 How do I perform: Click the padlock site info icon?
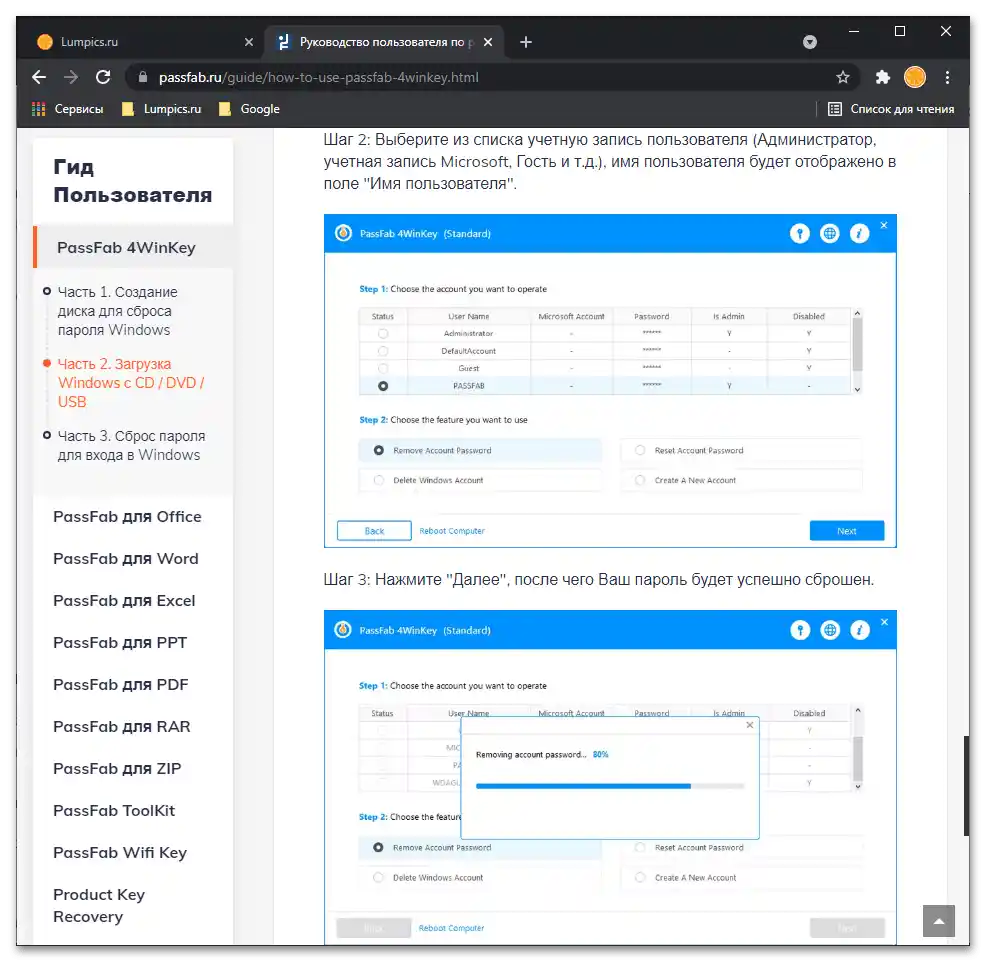(143, 77)
